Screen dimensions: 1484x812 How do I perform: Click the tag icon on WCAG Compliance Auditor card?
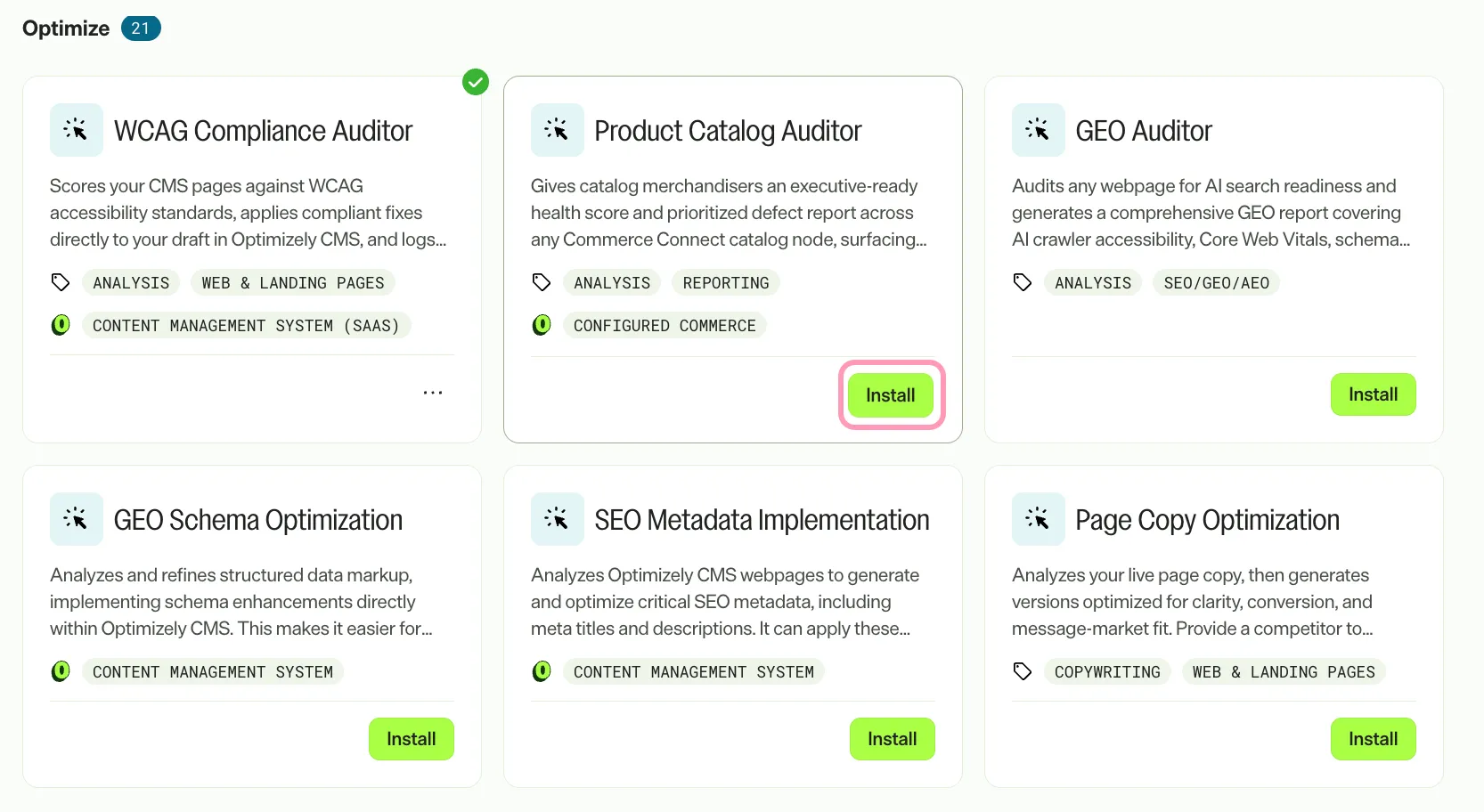(61, 282)
